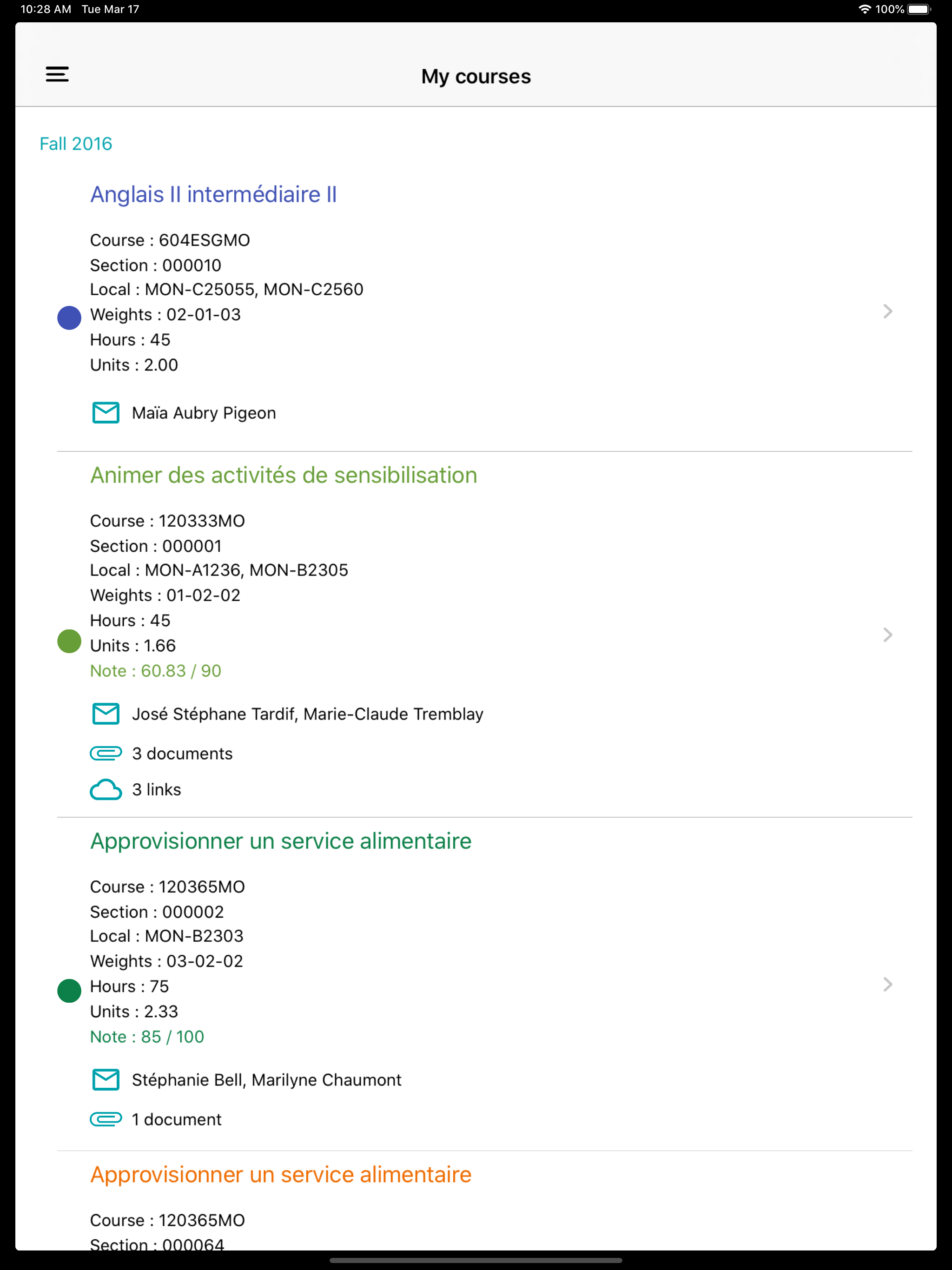Screen dimensions: 952x1270
Task: Expand the Anglais II intermédiaire II course chevron
Action: click(888, 311)
